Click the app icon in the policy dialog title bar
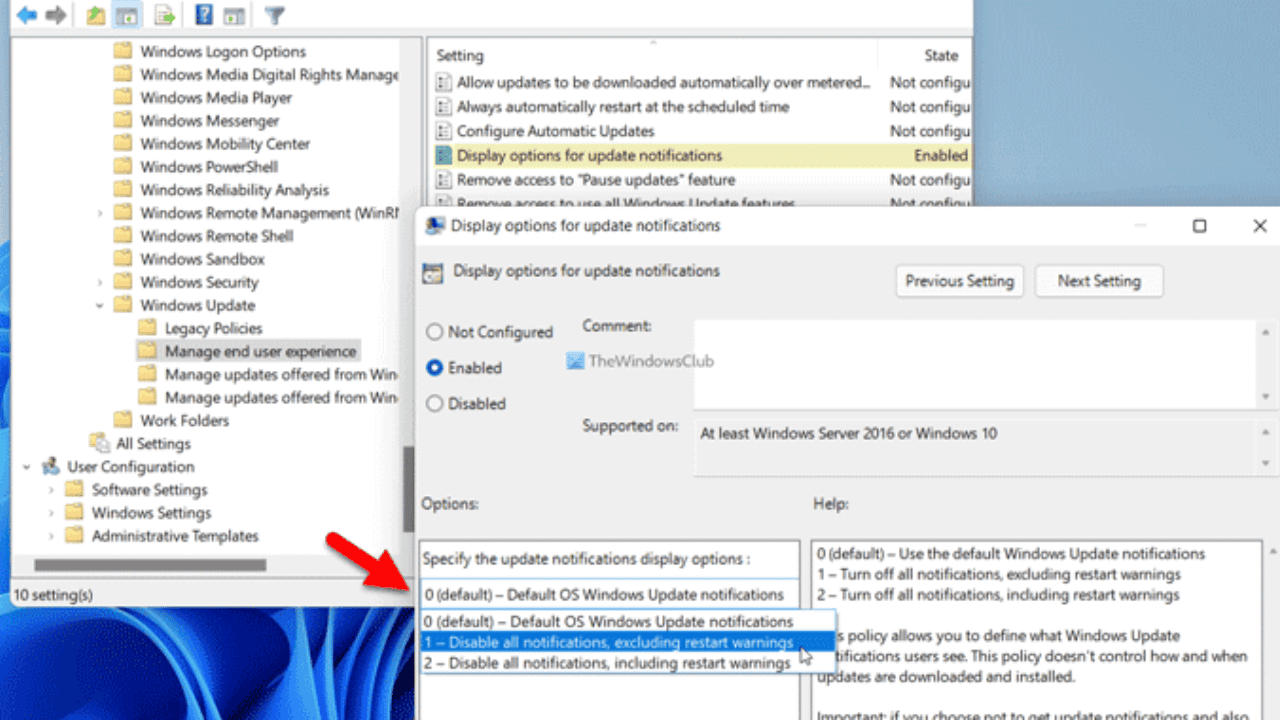Image resolution: width=1280 pixels, height=720 pixels. (435, 226)
